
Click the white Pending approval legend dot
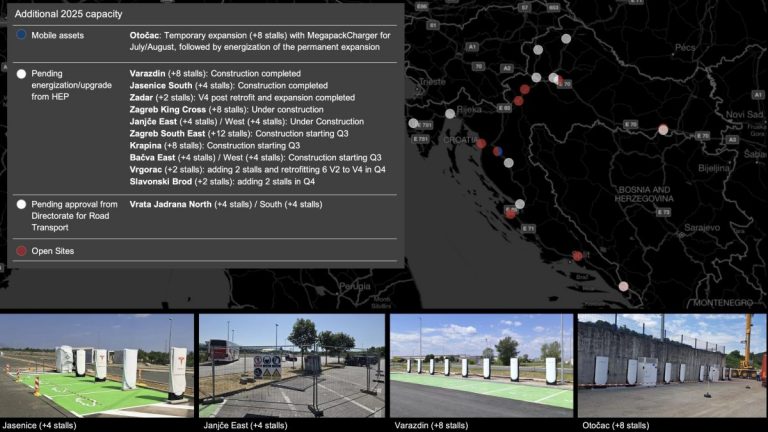pos(22,204)
